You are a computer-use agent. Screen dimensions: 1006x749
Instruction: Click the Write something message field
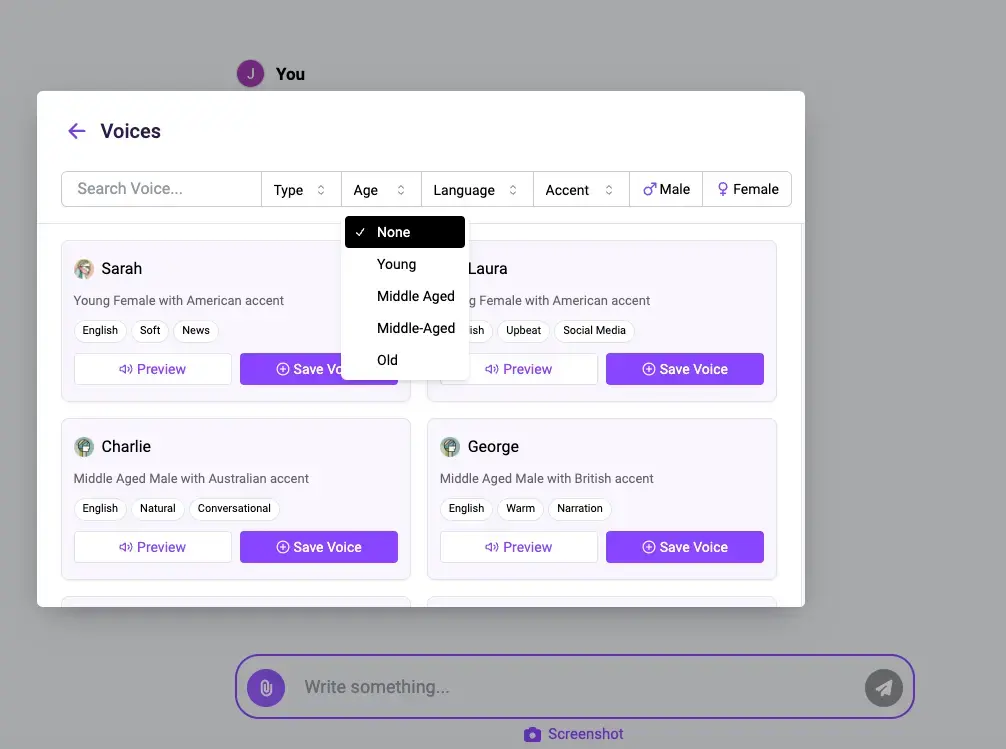point(570,687)
